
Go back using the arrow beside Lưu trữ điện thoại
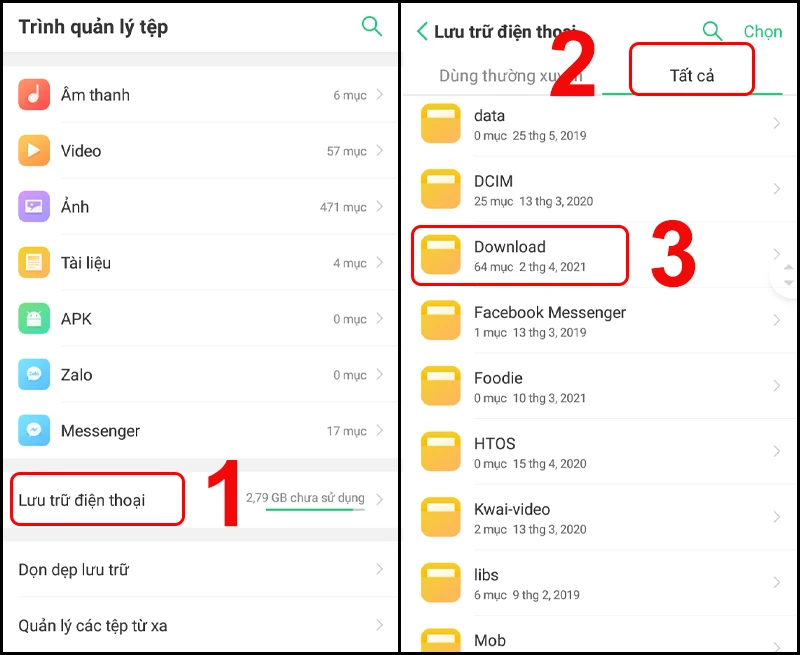422,32
